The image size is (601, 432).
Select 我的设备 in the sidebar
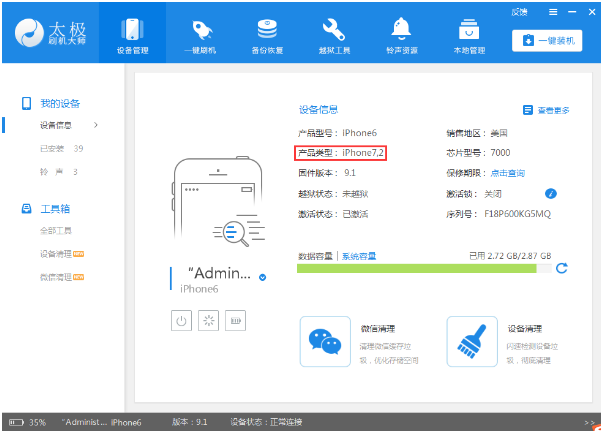point(60,103)
